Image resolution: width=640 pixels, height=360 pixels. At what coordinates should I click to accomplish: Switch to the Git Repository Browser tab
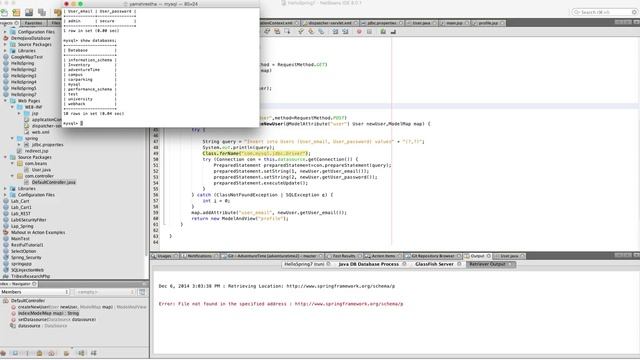click(x=433, y=256)
